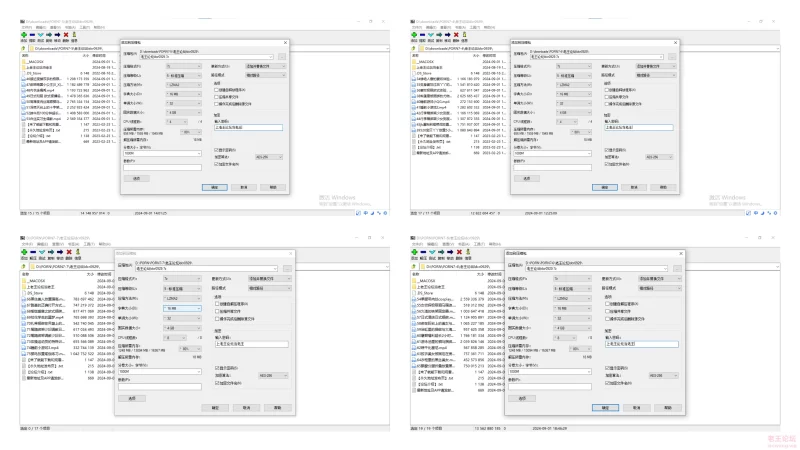Open View menu in top-right window
This screenshot has width=800, height=450.
point(445,28)
